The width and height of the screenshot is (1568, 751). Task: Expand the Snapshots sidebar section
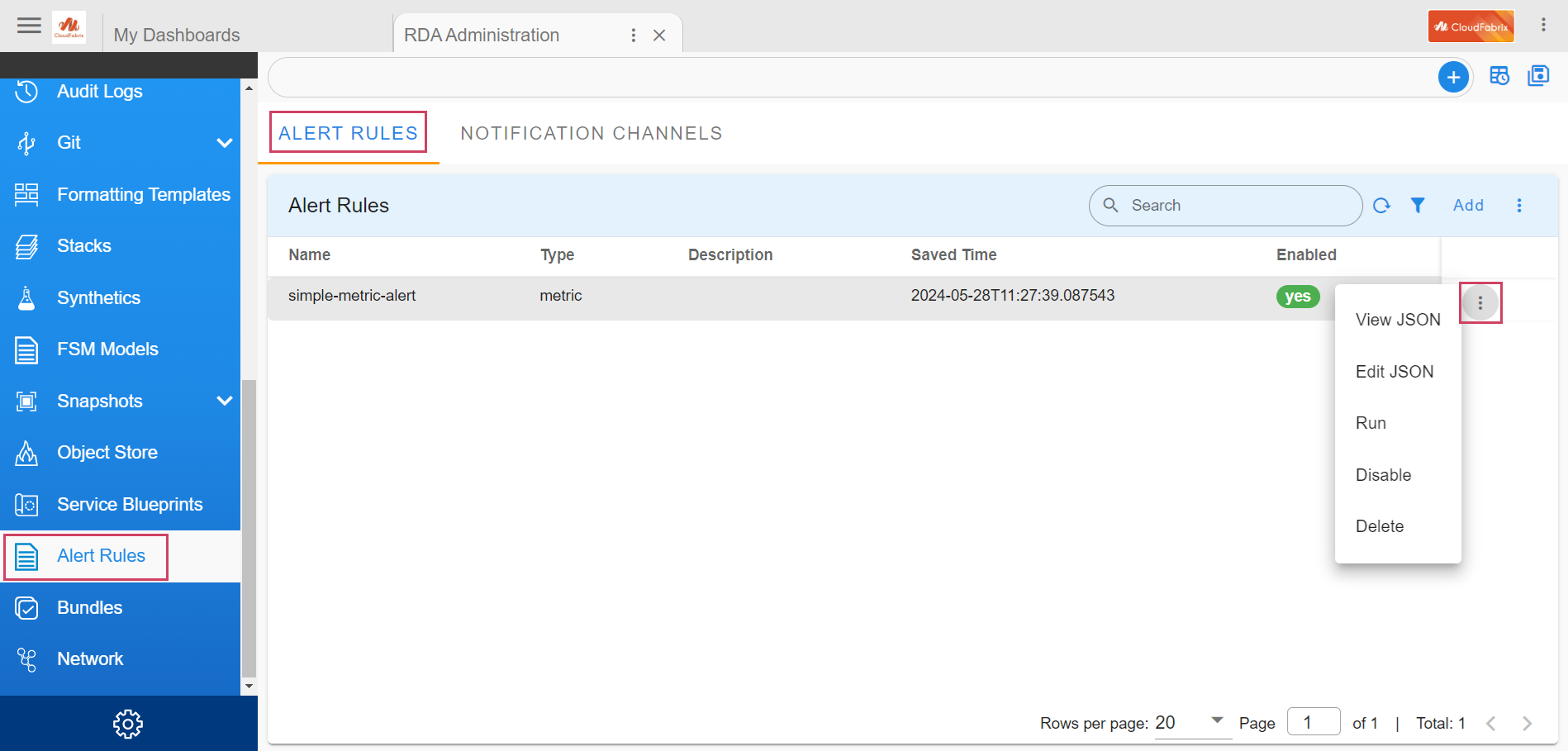pyautogui.click(x=224, y=401)
